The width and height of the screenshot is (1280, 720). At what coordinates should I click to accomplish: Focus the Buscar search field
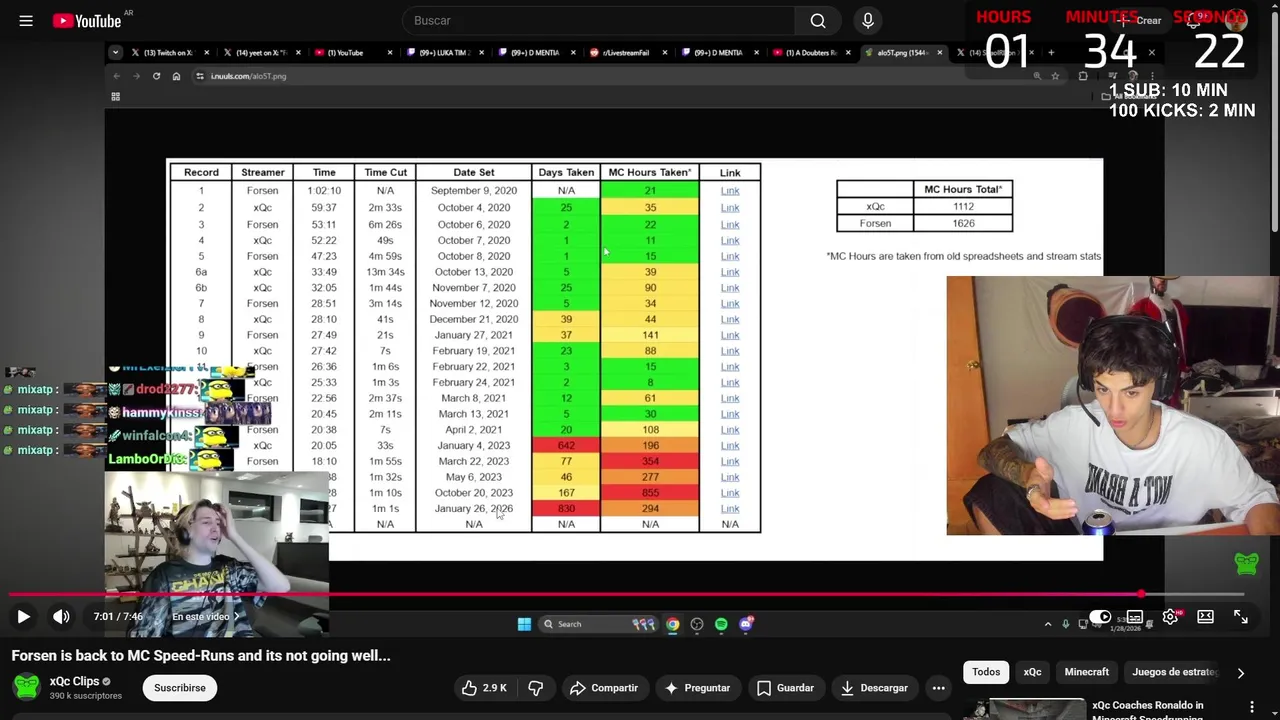pos(600,20)
